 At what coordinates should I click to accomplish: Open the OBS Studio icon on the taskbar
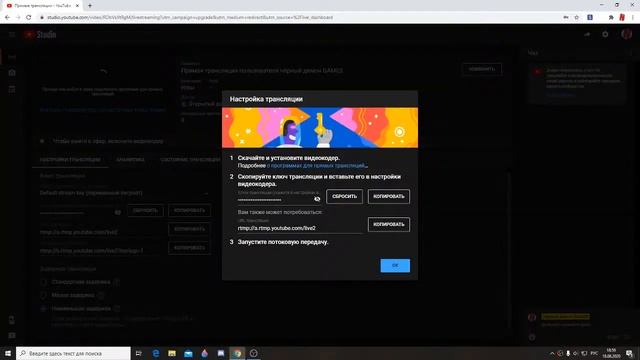[x=253, y=353]
